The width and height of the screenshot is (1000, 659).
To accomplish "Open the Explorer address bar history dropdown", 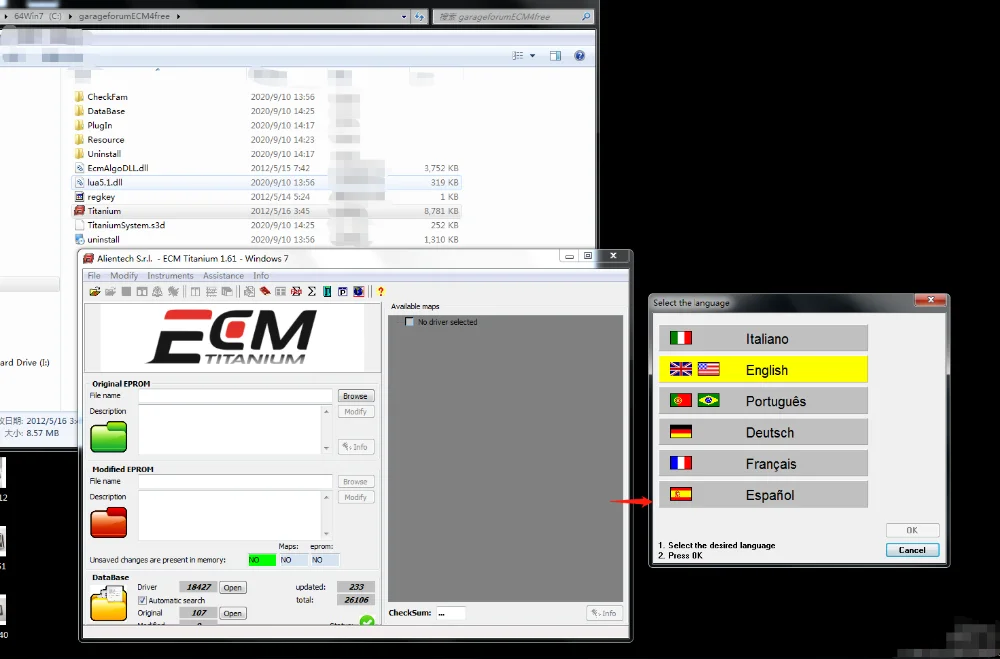I will click(x=404, y=17).
